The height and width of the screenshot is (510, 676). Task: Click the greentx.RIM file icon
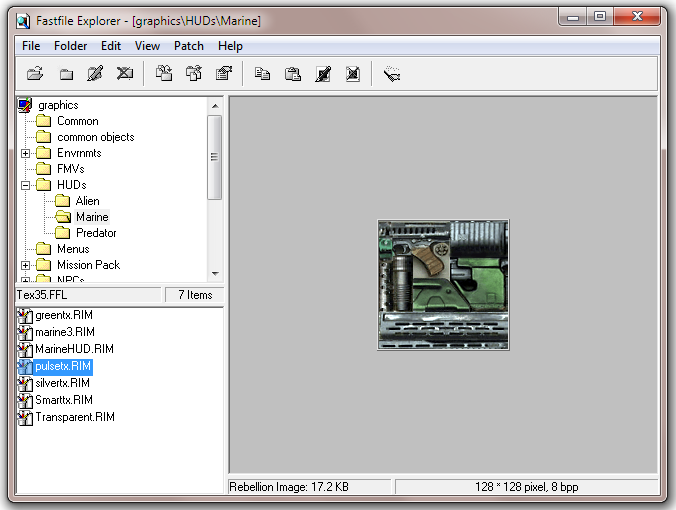click(x=25, y=316)
